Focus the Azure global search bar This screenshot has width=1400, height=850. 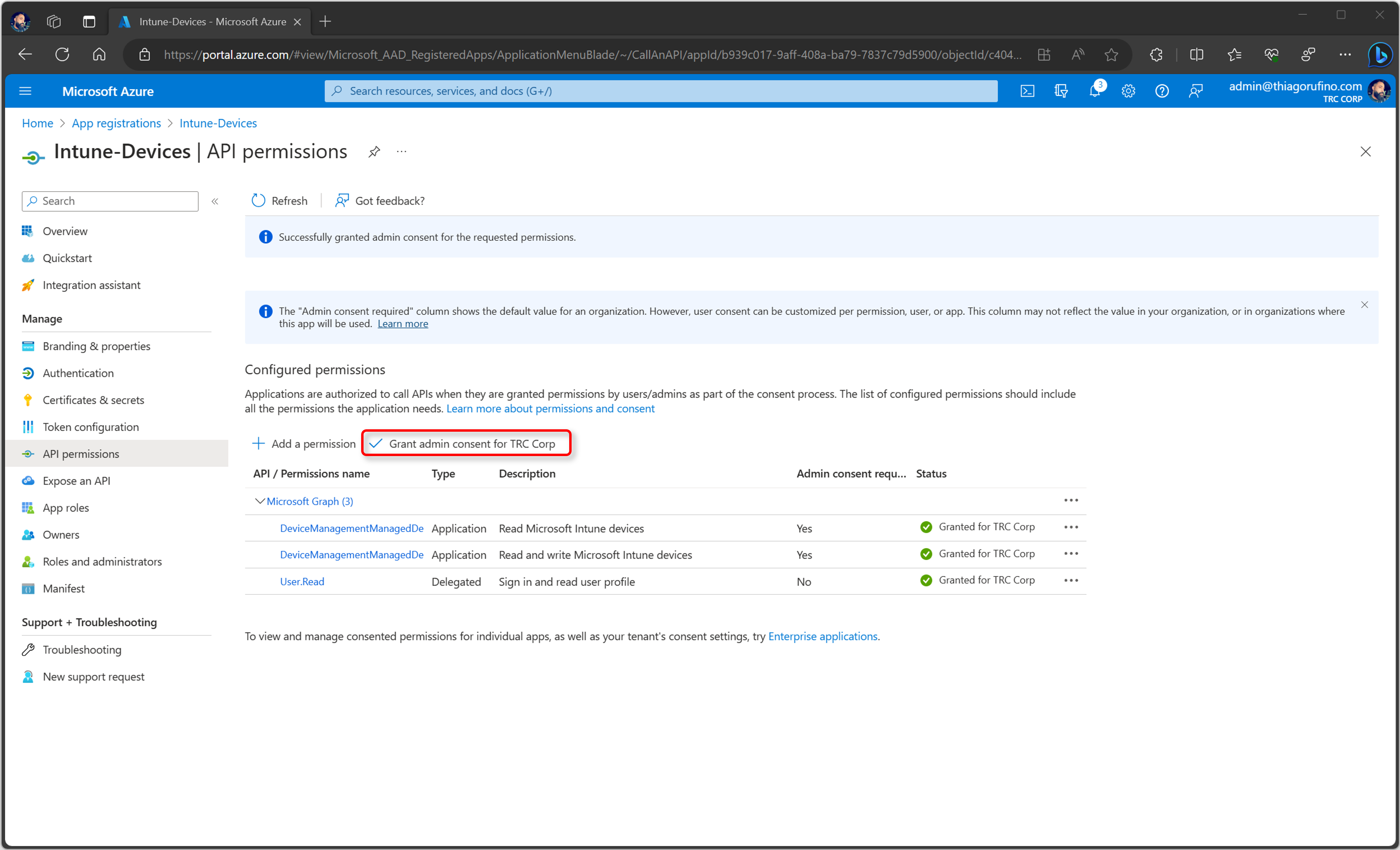click(661, 91)
